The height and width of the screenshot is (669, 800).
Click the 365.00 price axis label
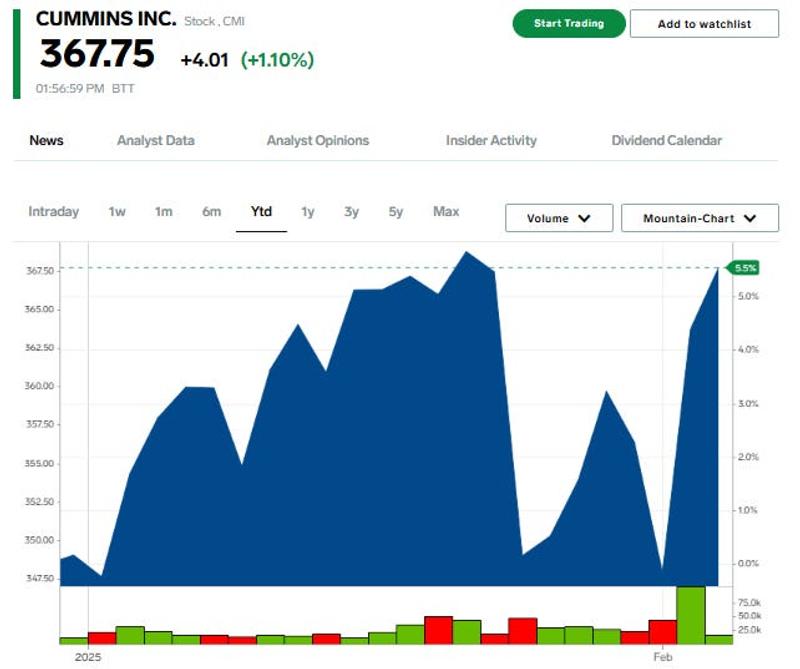[39, 309]
